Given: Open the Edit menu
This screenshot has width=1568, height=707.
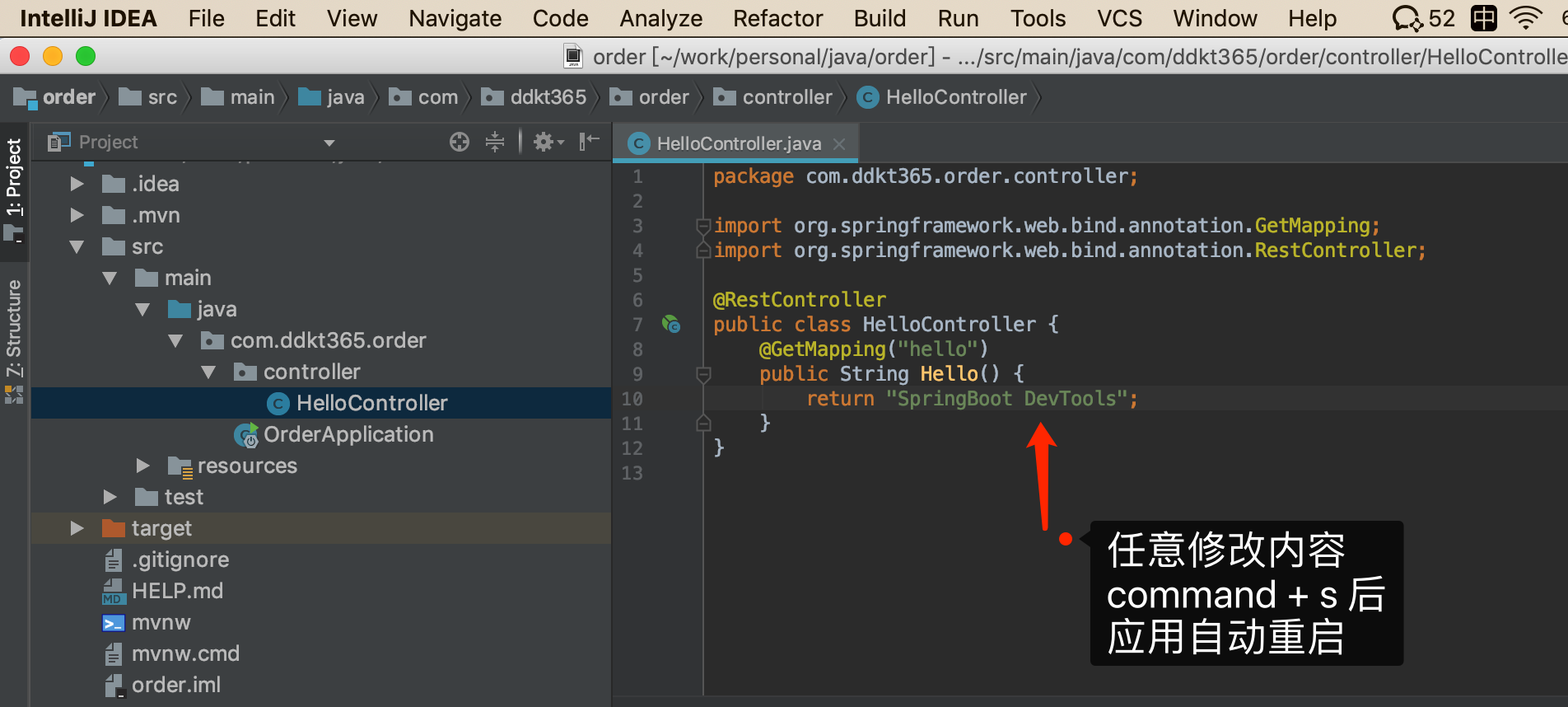Looking at the screenshot, I should click(275, 18).
